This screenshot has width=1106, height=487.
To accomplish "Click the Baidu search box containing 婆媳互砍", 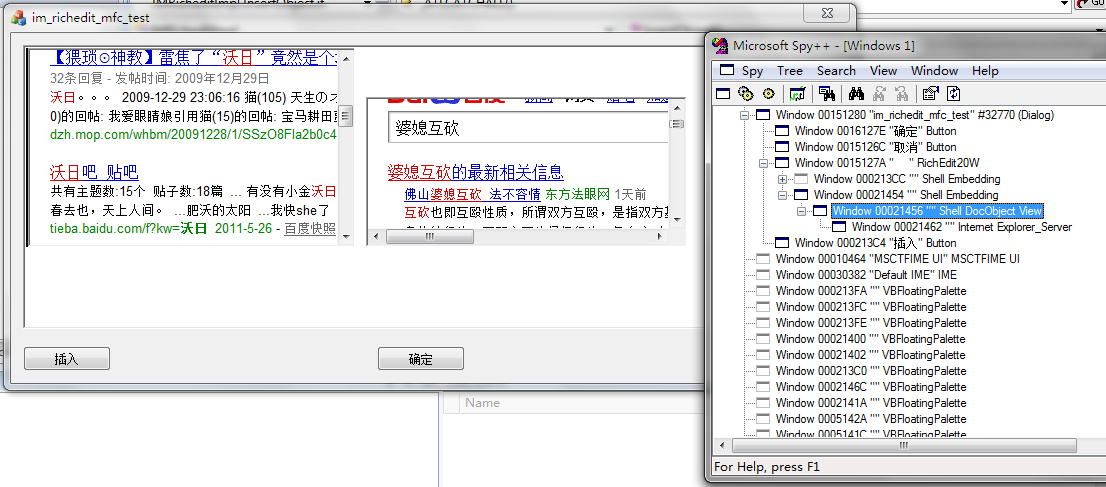I will tap(528, 128).
